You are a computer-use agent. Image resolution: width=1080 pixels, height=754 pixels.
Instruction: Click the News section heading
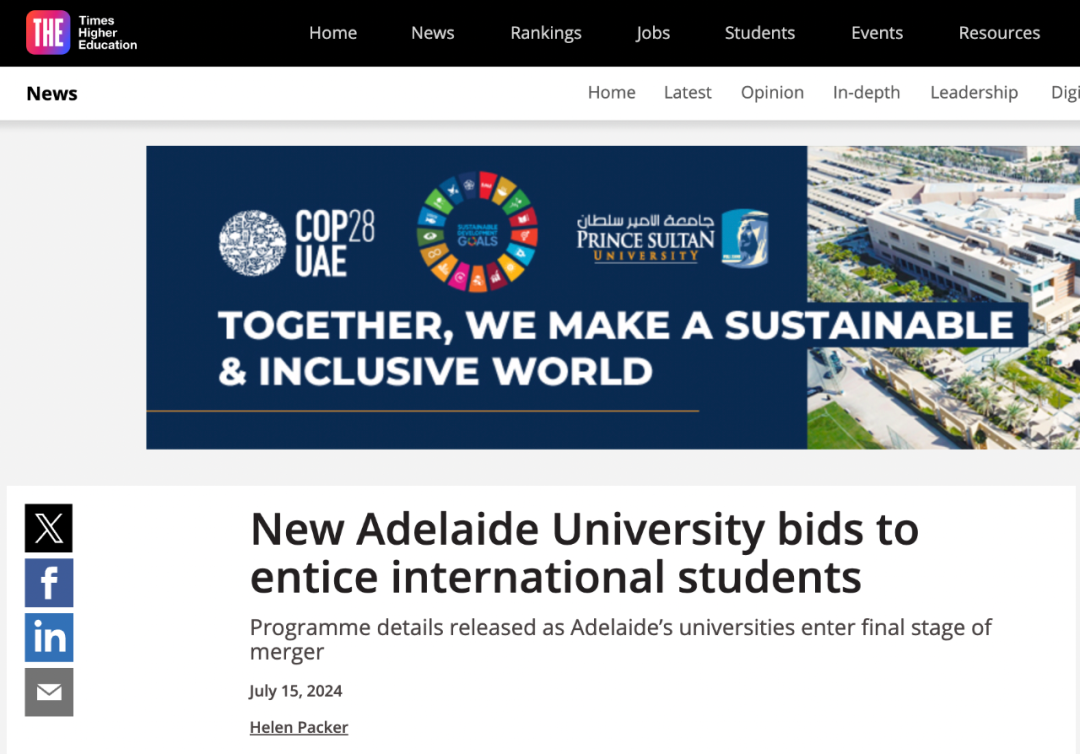[x=52, y=94]
